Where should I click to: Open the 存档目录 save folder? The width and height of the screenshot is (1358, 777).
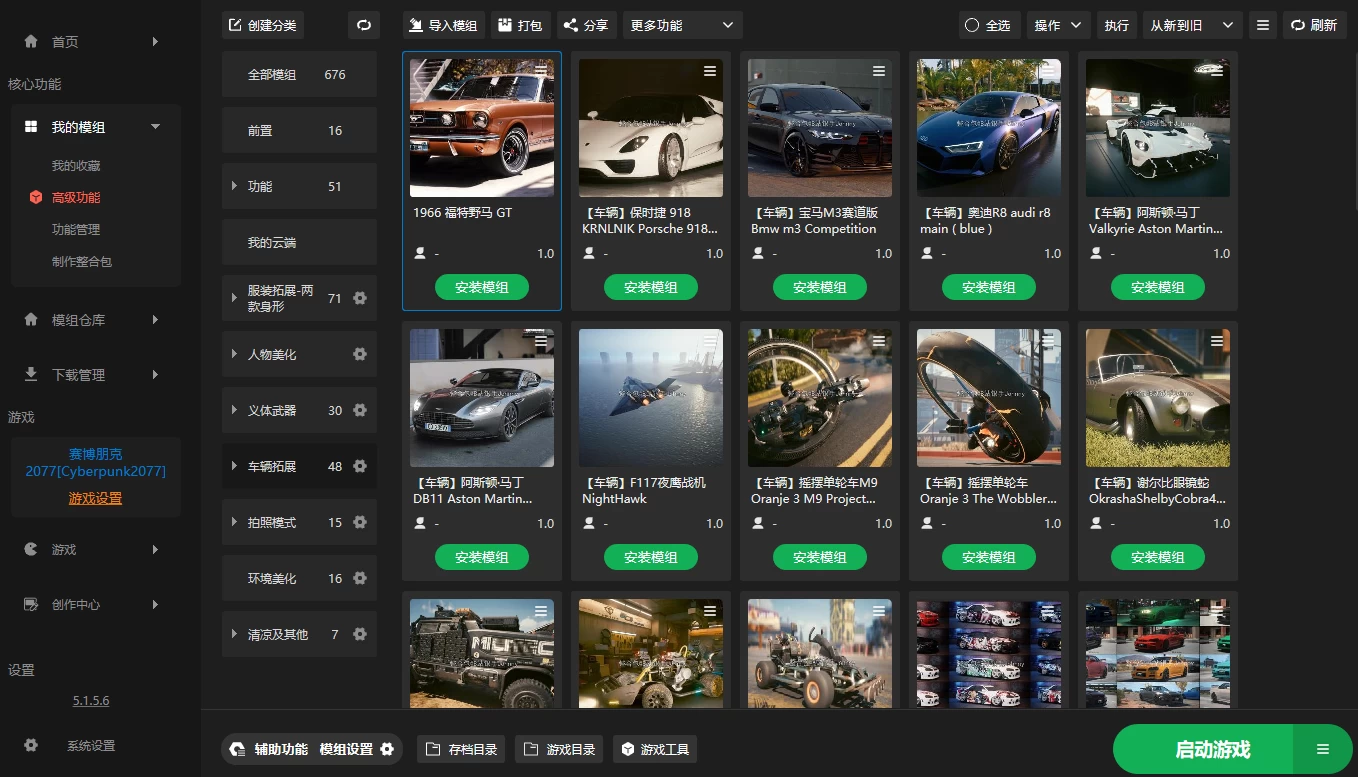pos(461,749)
